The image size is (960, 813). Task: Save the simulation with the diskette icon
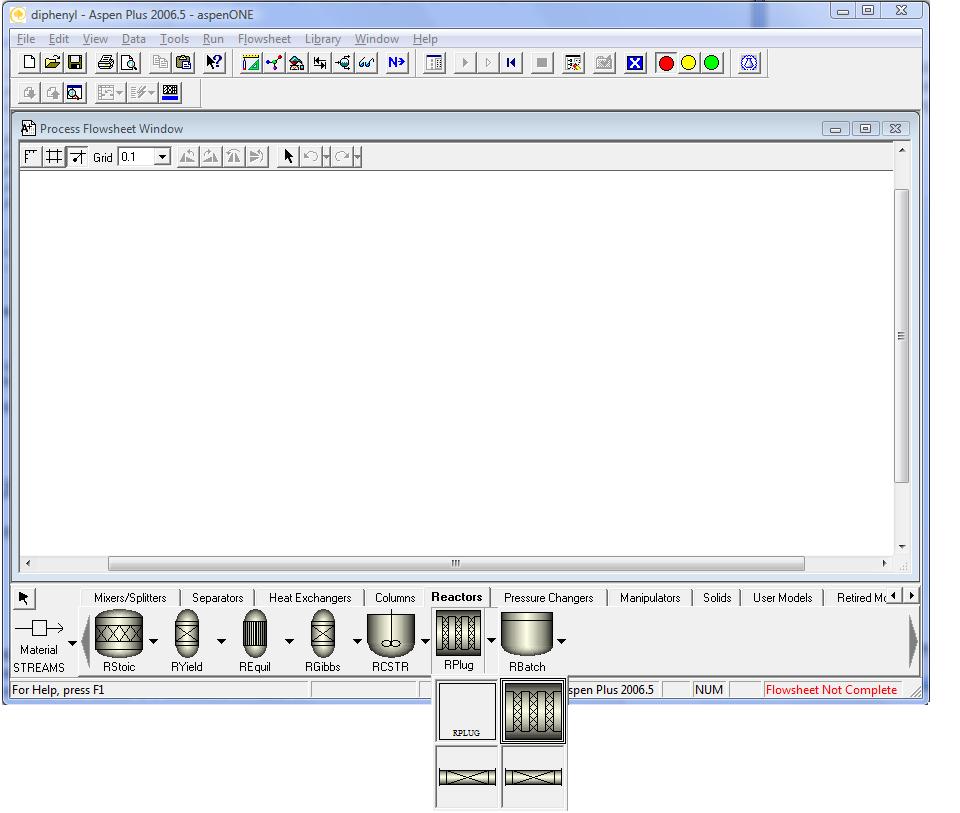[x=75, y=62]
